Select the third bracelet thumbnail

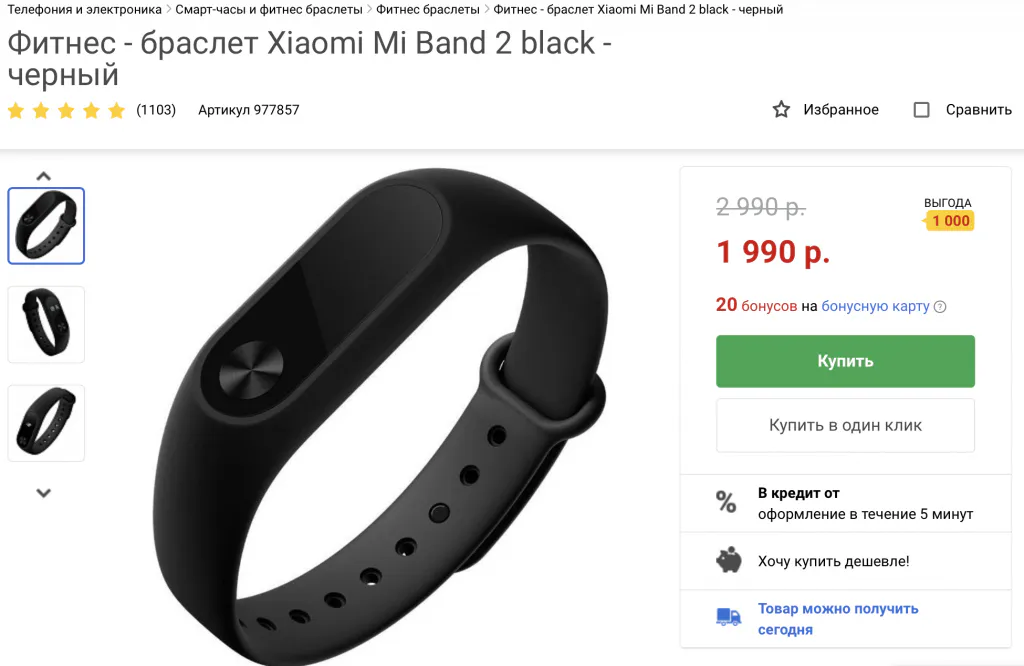point(46,423)
